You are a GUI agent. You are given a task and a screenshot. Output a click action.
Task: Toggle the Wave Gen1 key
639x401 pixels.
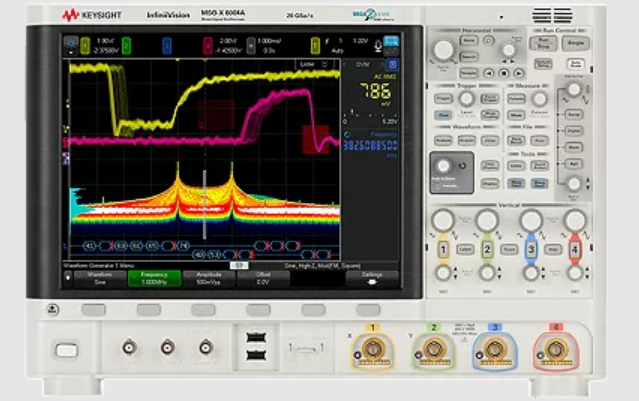516,183
